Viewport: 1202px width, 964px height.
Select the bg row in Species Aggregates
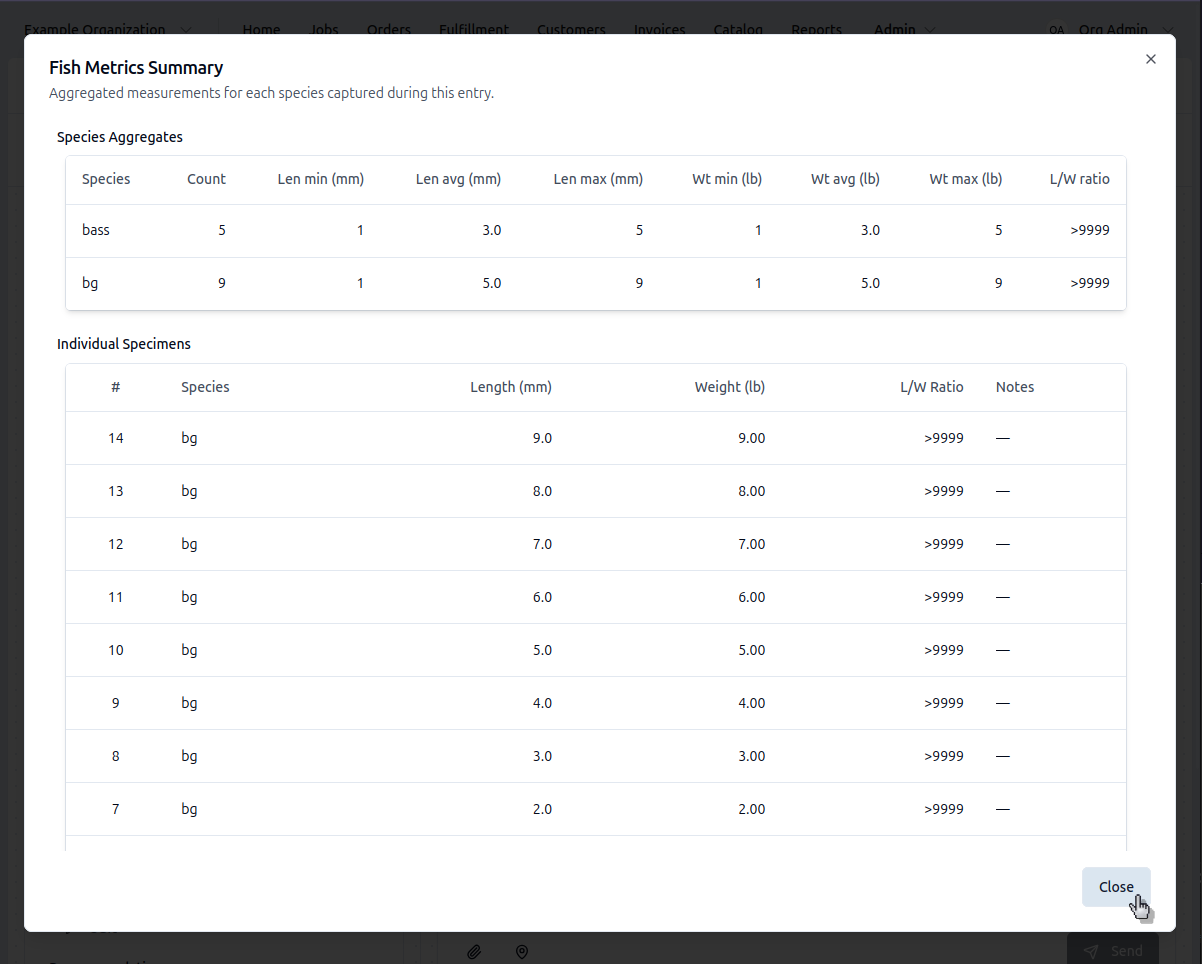click(x=595, y=283)
